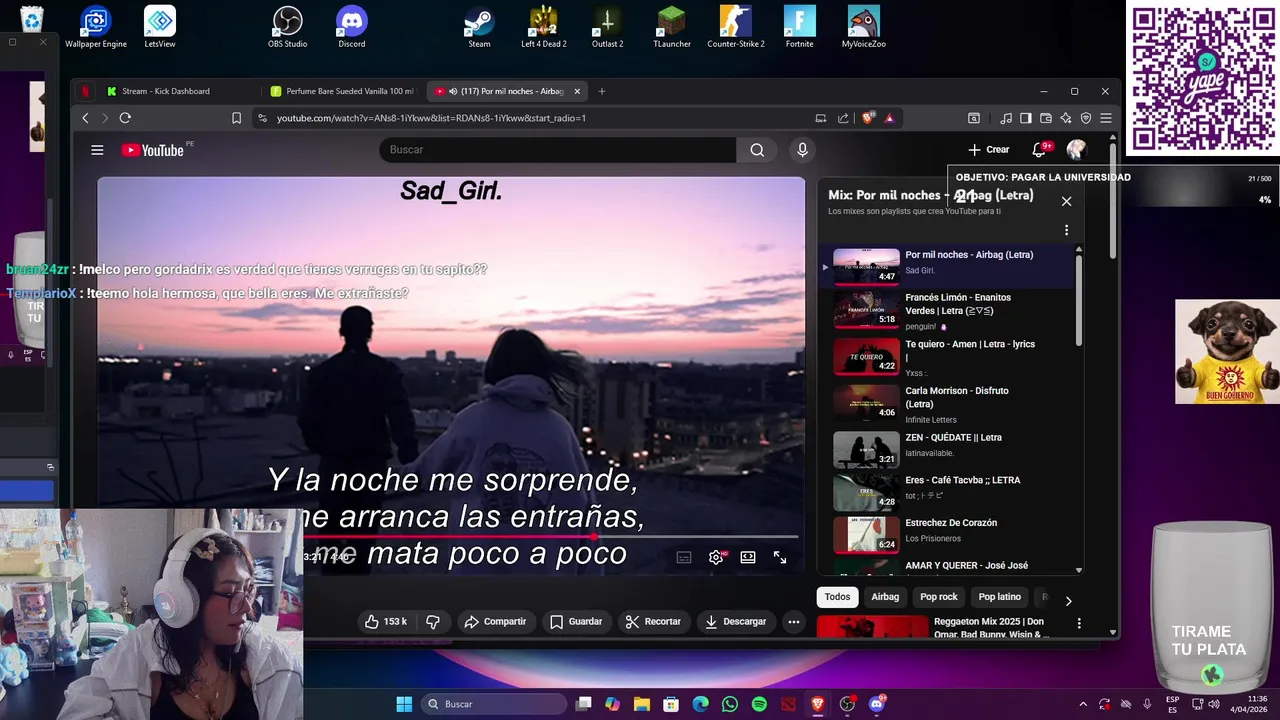Click the Compartir share button

[495, 622]
